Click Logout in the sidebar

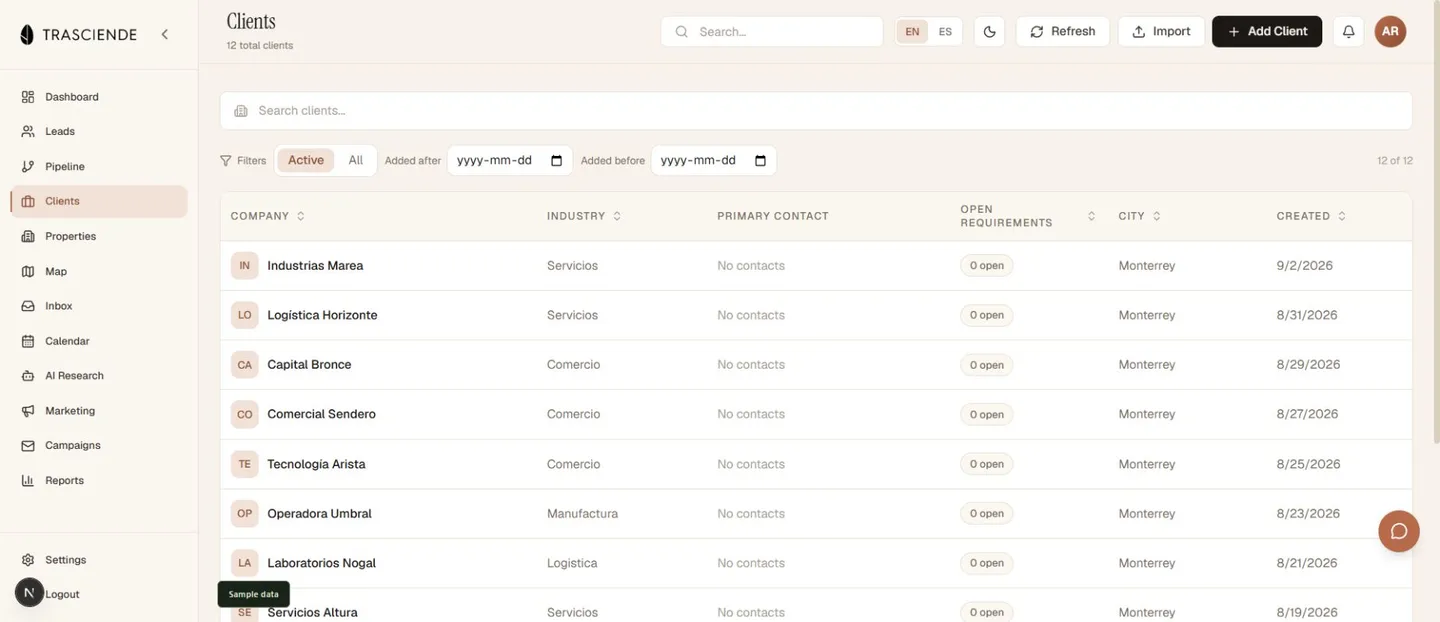[62, 594]
